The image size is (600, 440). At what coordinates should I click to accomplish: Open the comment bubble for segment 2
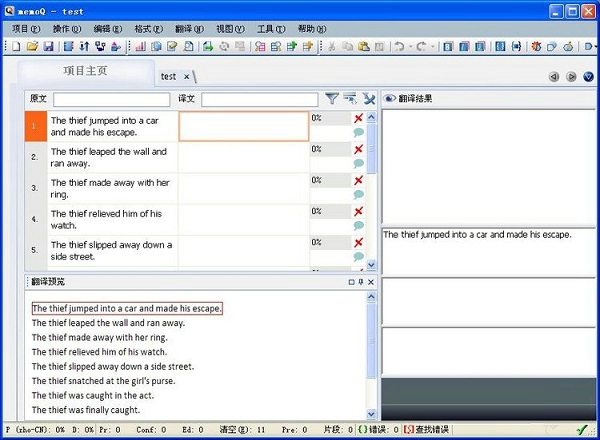(358, 164)
